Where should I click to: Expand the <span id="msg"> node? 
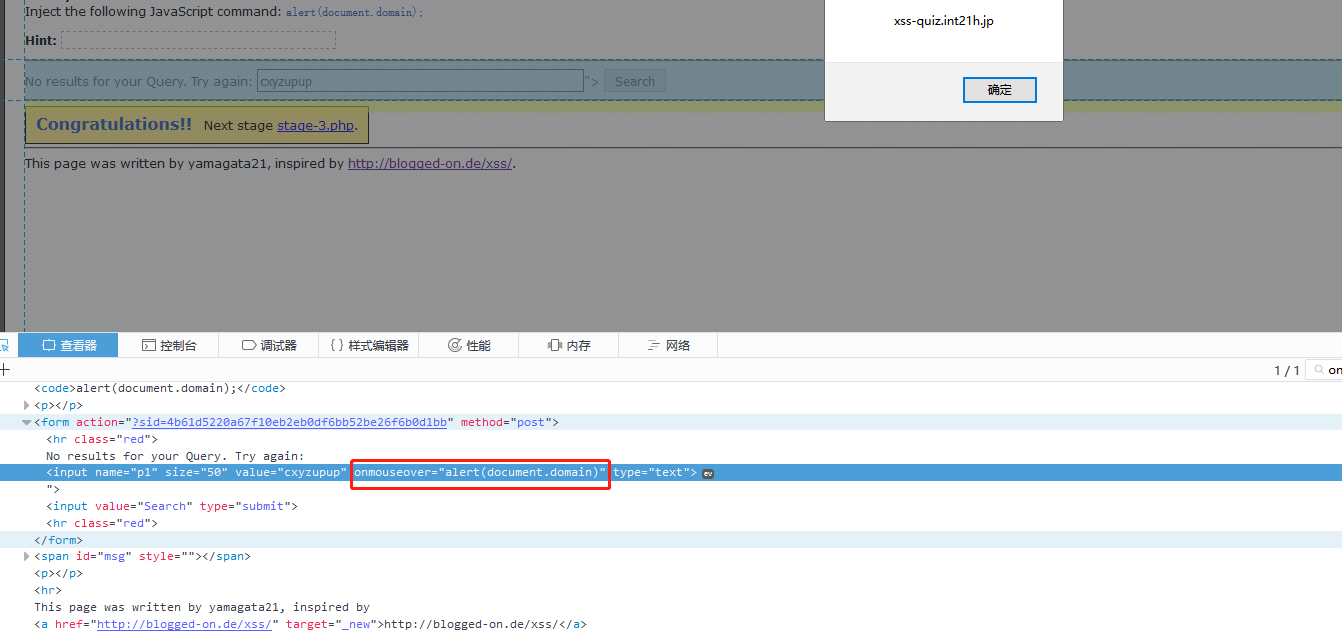pyautogui.click(x=26, y=556)
